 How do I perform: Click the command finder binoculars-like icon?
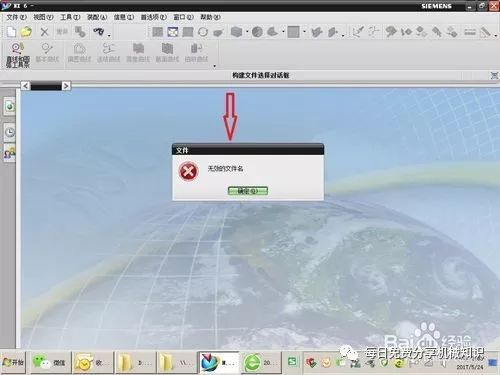click(98, 32)
